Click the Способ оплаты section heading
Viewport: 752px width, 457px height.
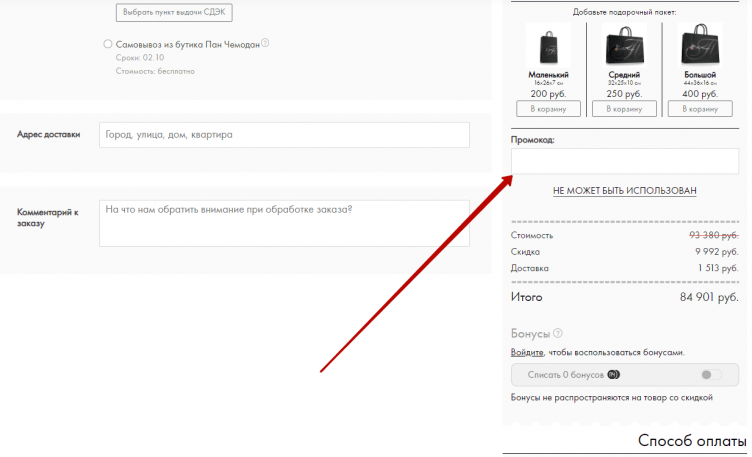click(691, 440)
